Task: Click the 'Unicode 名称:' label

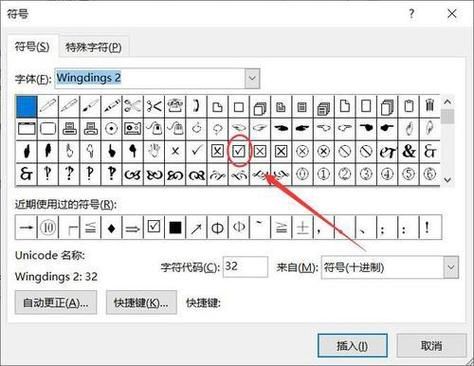Action: coord(50,256)
